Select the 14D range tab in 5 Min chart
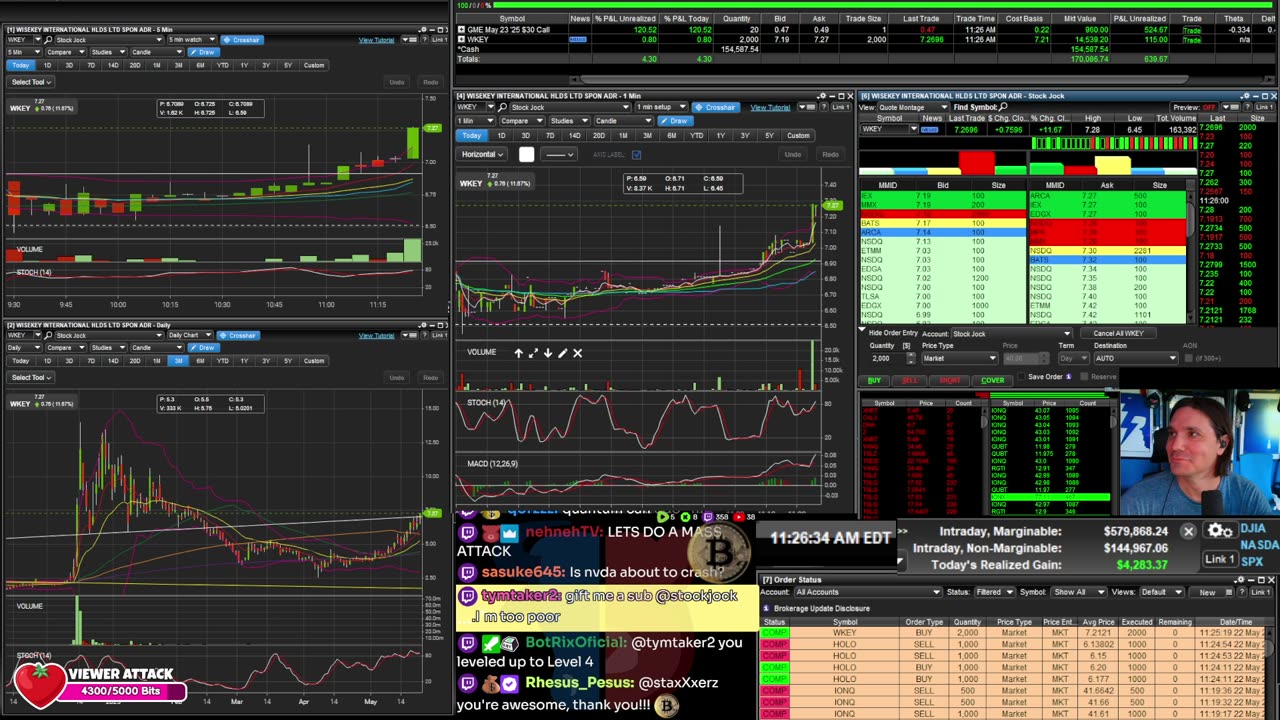 pyautogui.click(x=112, y=66)
